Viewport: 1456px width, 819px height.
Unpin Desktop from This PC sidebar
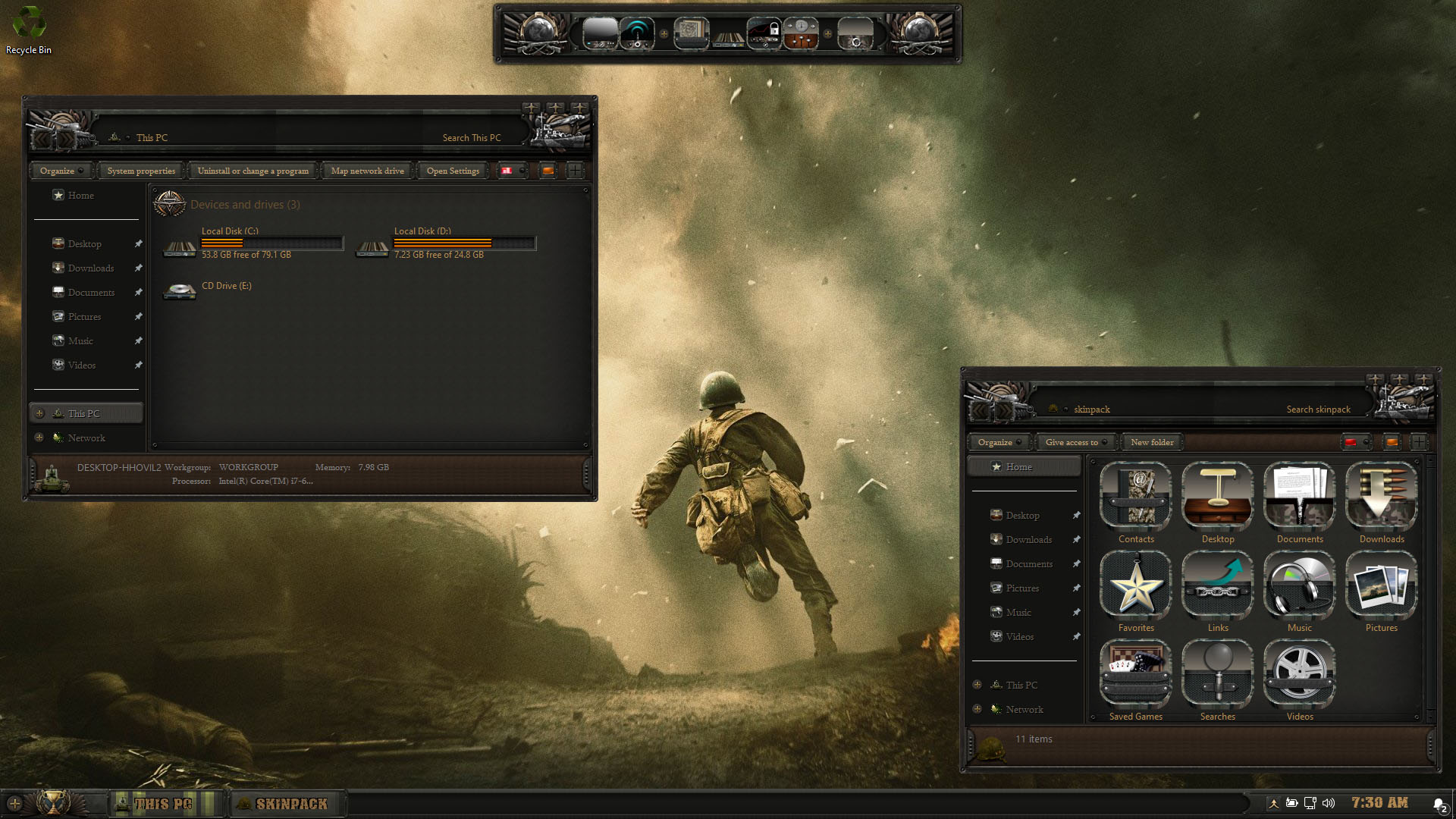(138, 244)
